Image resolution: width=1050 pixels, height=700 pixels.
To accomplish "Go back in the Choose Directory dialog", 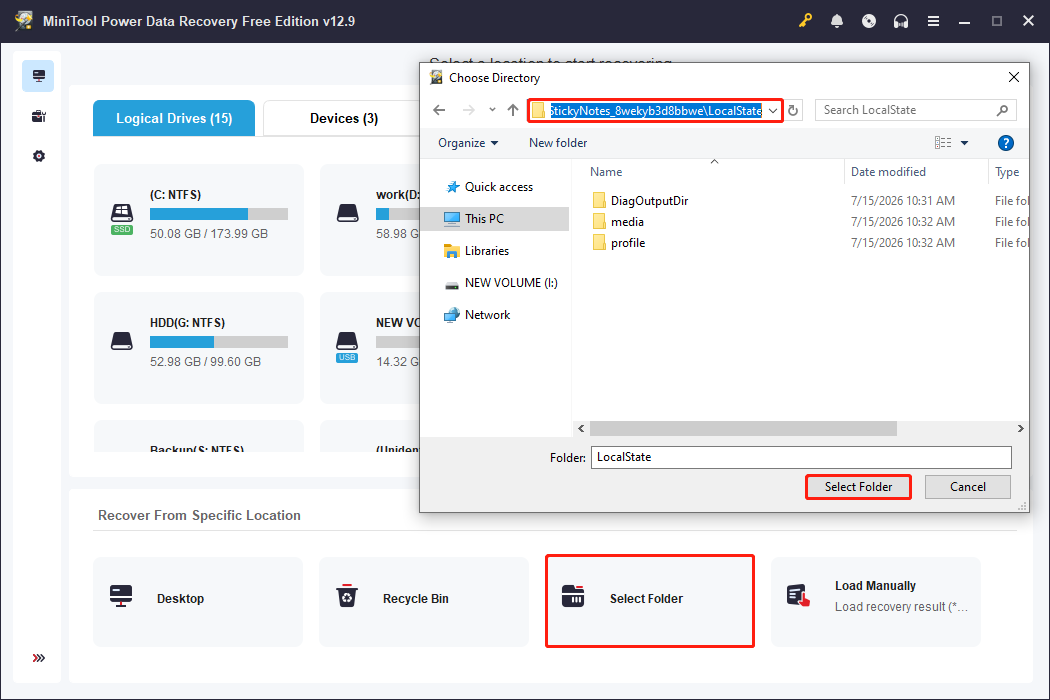I will point(439,110).
